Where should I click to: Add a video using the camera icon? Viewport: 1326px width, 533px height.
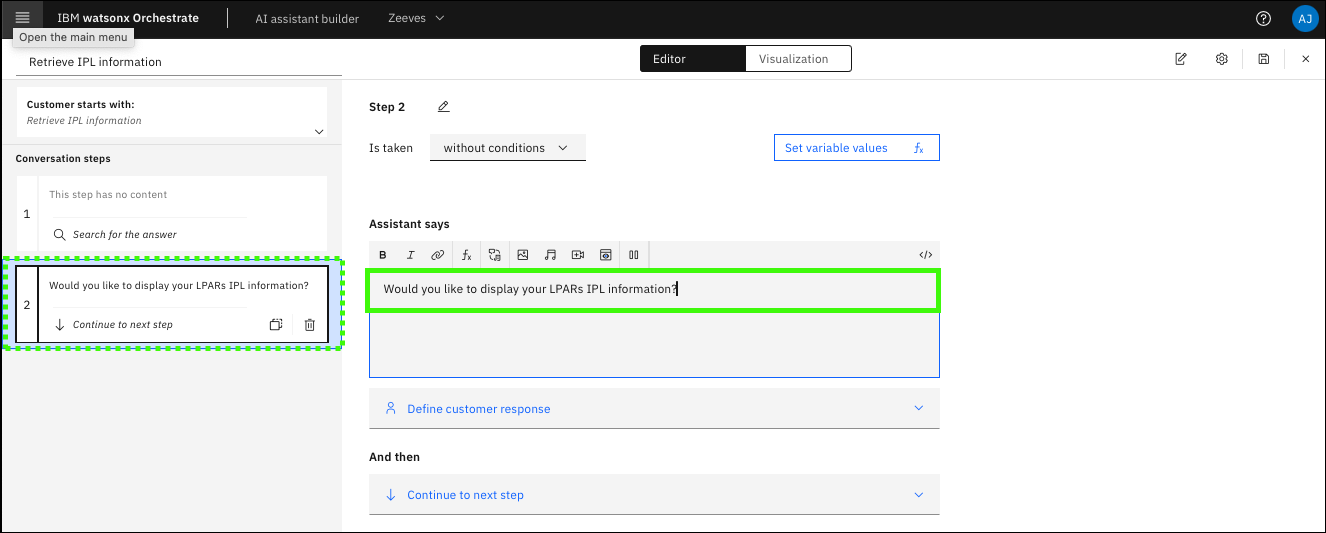click(577, 255)
